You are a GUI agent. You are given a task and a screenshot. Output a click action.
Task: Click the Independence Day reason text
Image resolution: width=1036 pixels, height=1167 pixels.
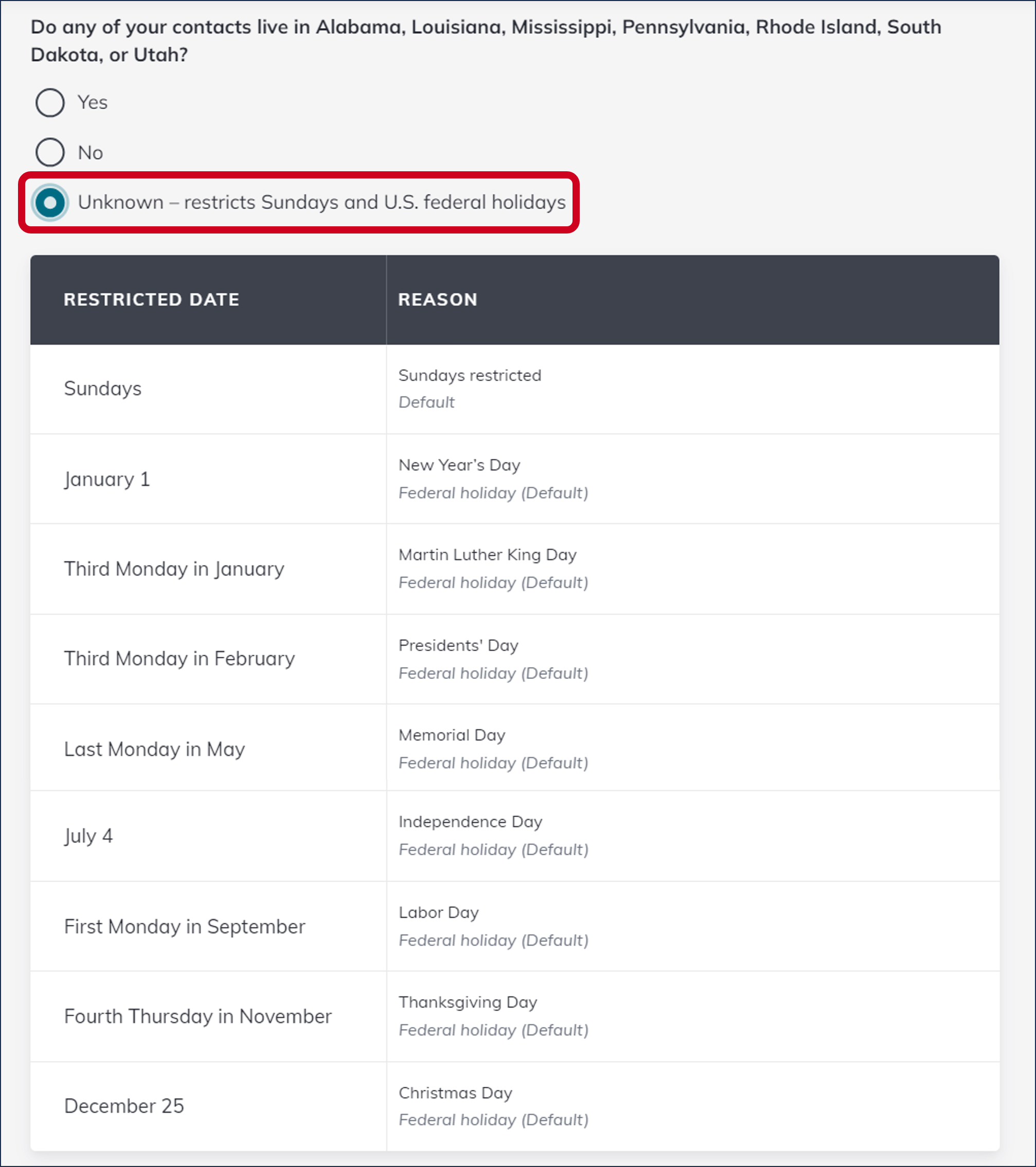470,821
